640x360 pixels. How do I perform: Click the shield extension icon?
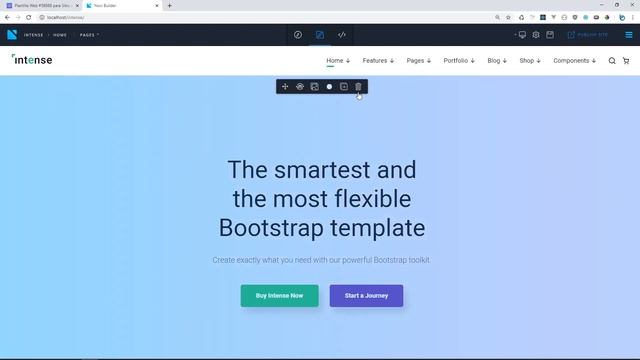click(575, 18)
